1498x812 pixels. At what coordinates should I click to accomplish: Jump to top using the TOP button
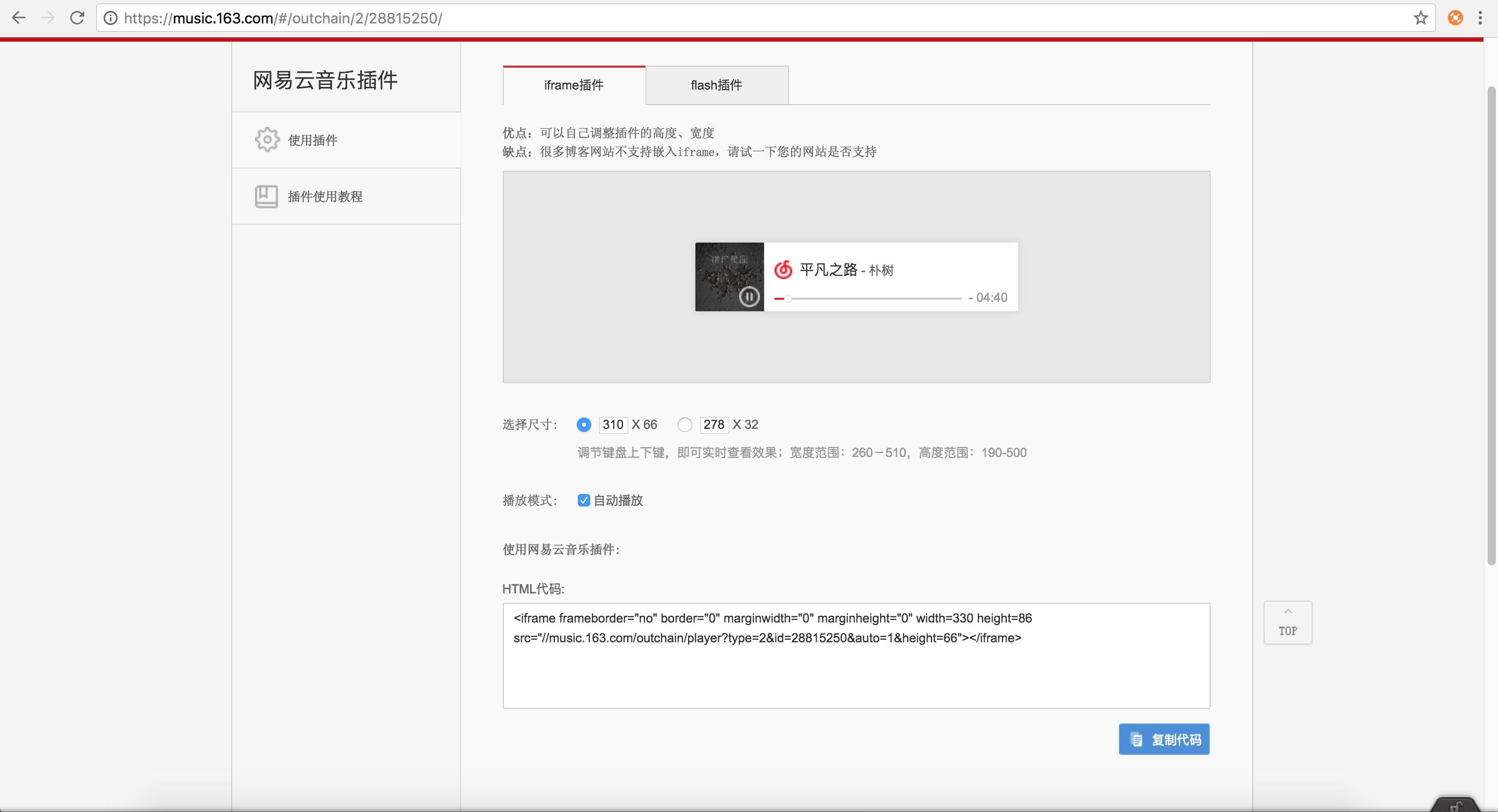pos(1288,623)
